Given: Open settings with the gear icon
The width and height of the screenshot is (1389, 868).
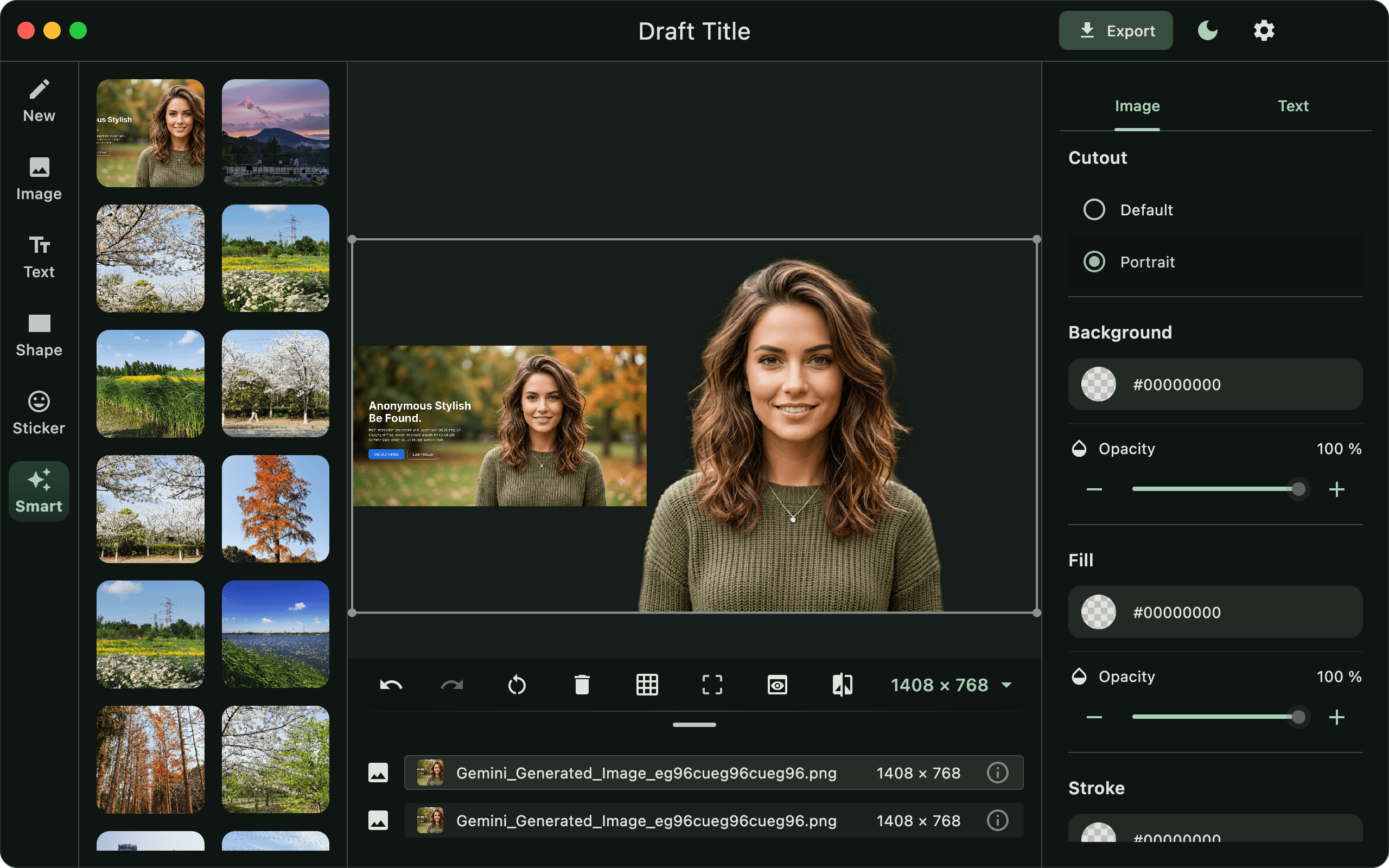Looking at the screenshot, I should [1264, 30].
